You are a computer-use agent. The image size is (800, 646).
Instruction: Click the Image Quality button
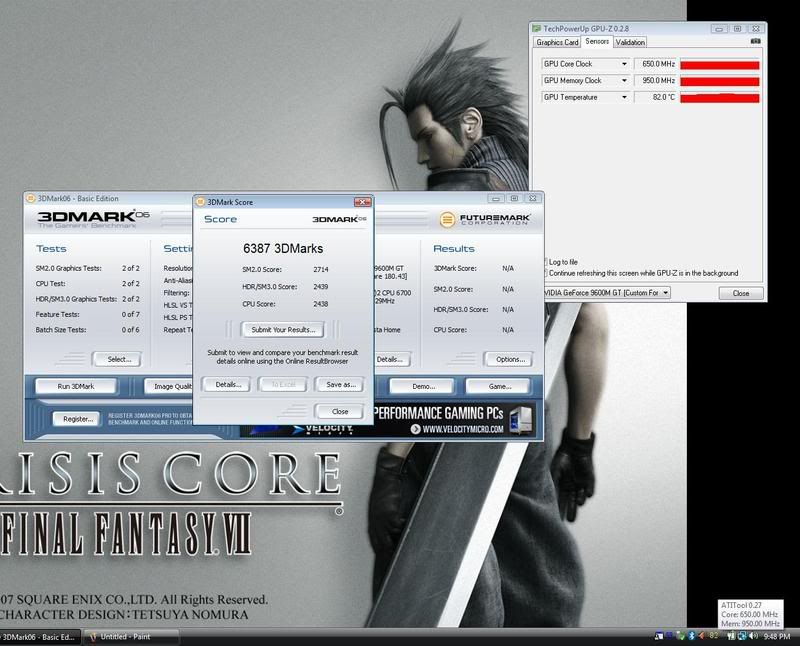tap(168, 386)
